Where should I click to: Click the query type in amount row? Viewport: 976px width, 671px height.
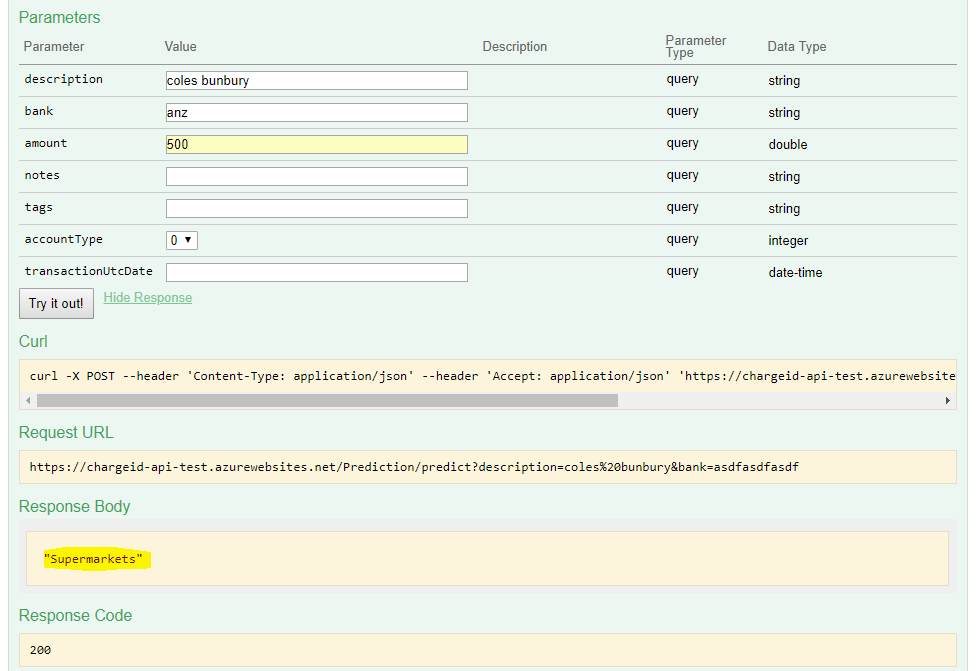point(682,143)
